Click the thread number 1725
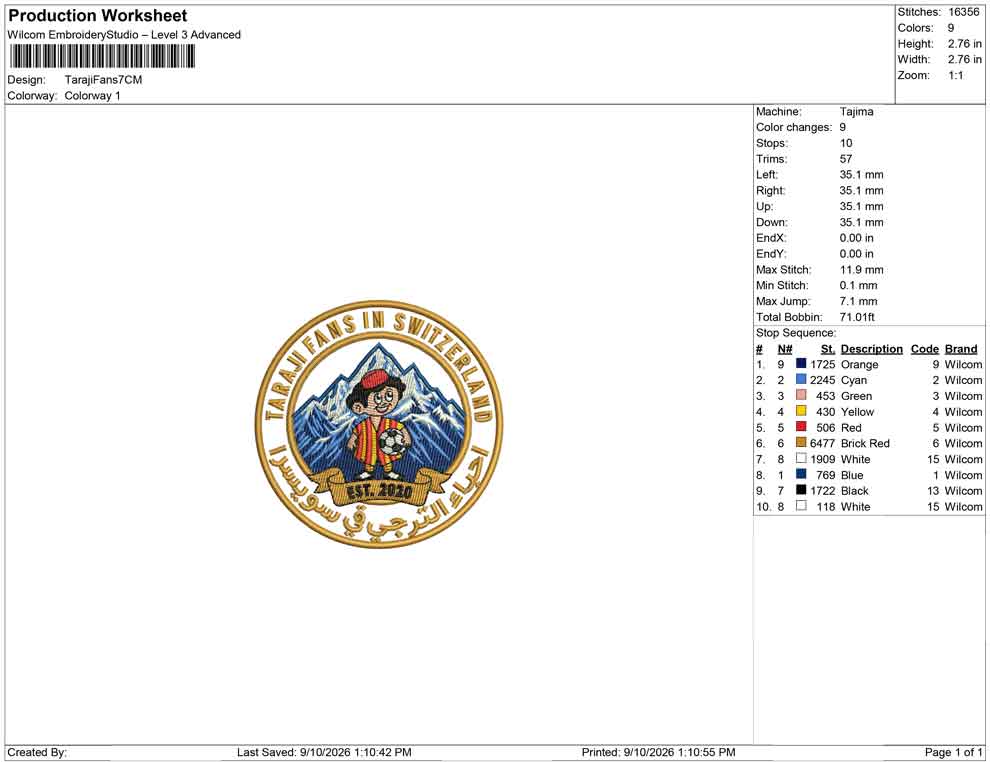The image size is (990, 762). tap(823, 364)
